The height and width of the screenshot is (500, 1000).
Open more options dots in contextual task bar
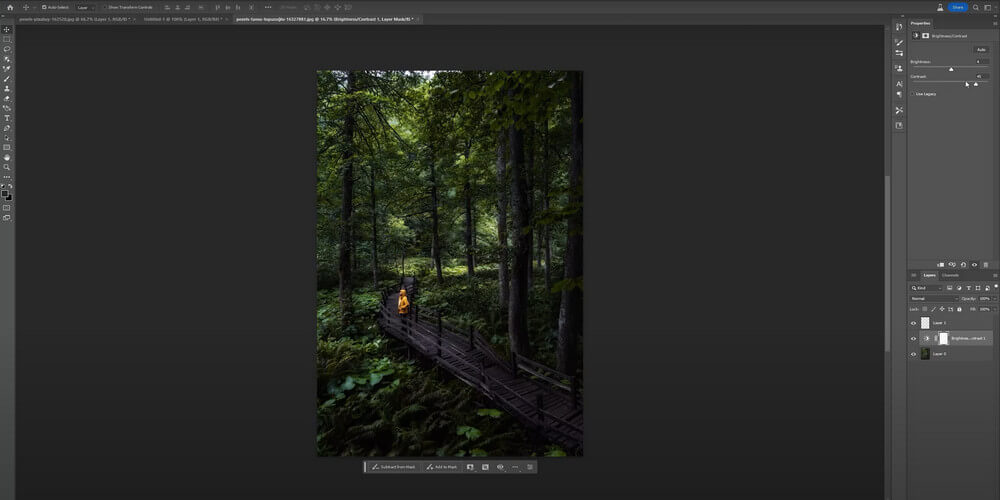[515, 467]
